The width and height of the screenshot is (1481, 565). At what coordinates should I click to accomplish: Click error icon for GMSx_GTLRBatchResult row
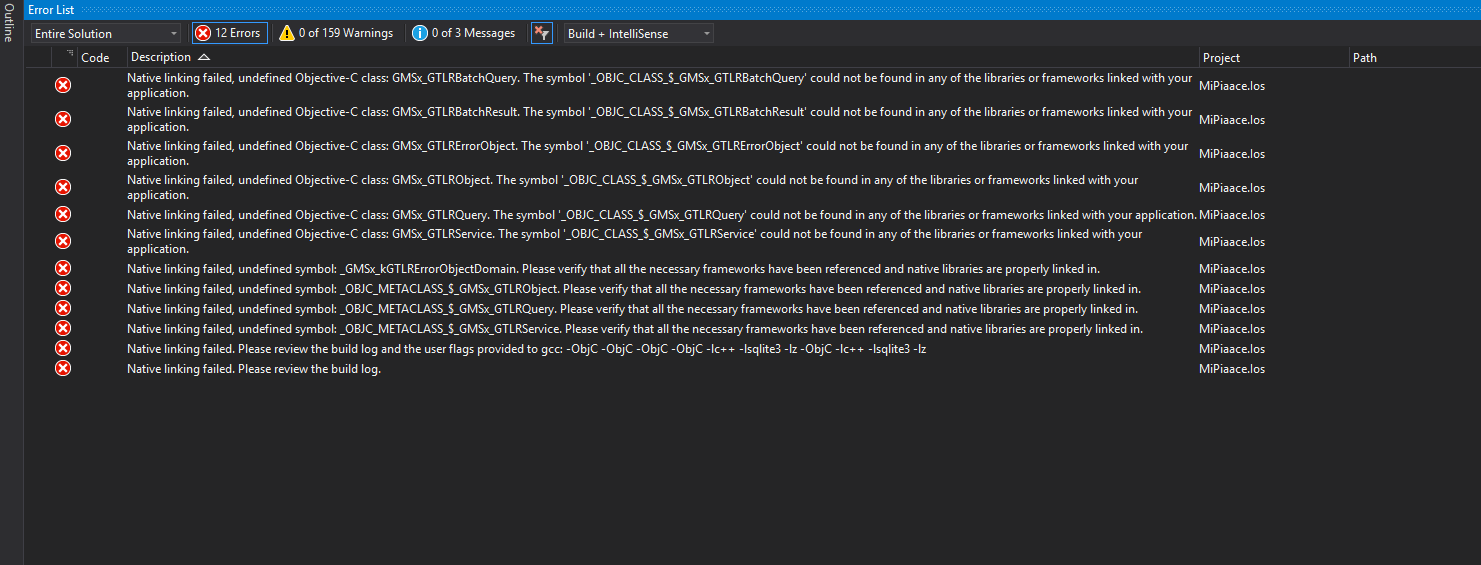tap(63, 119)
